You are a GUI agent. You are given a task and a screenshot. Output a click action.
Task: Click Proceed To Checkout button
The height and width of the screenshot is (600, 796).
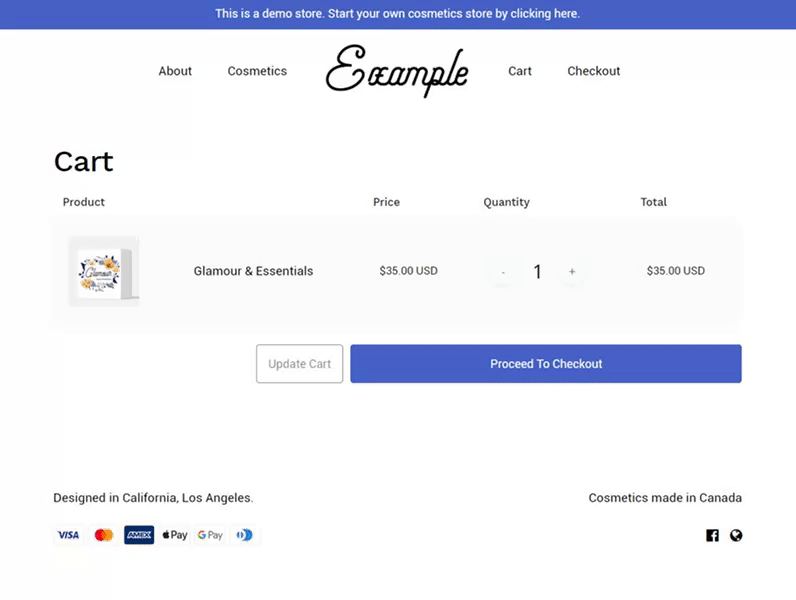(x=546, y=364)
